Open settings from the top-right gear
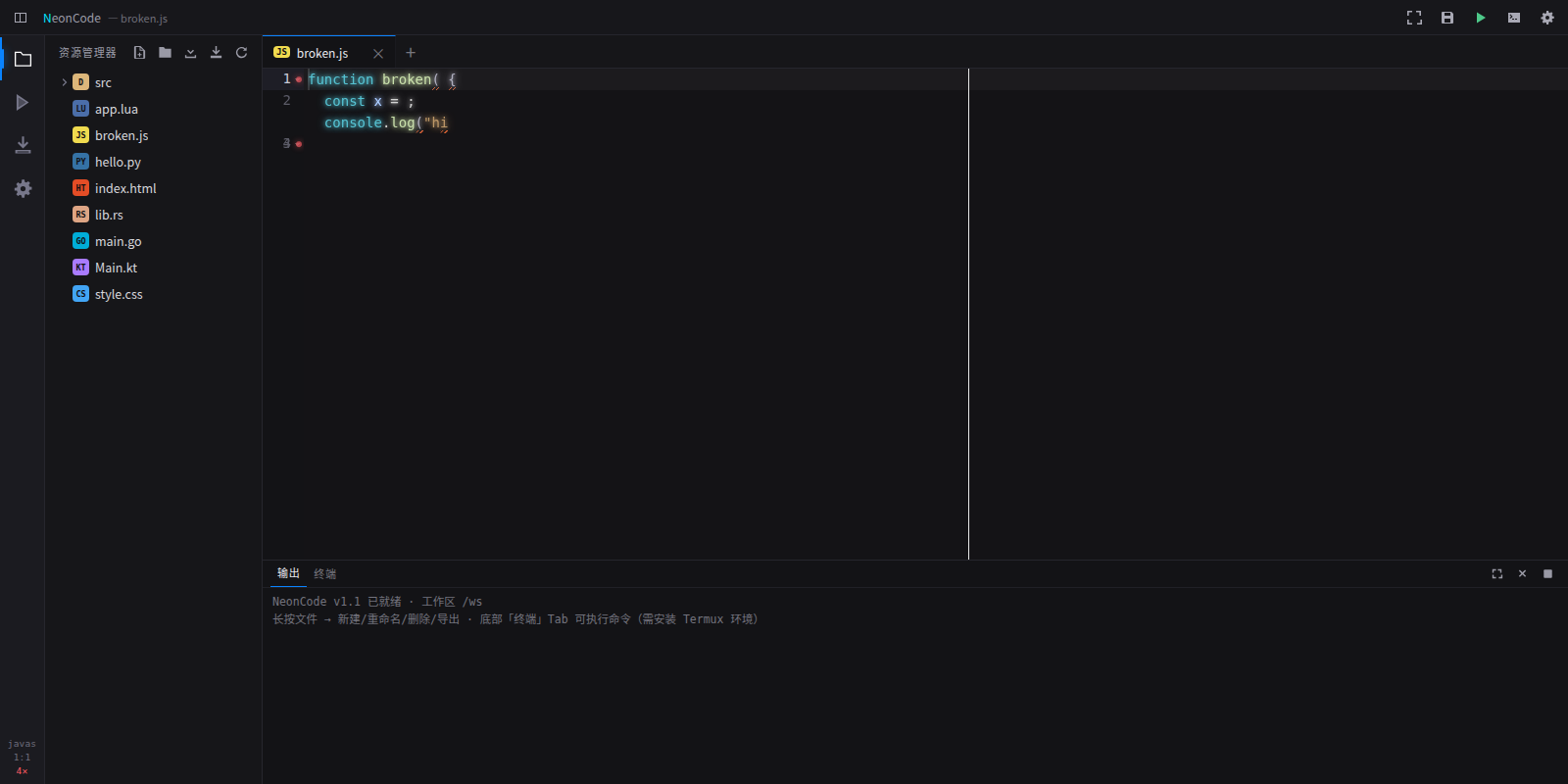The image size is (1568, 784). pos(1547,18)
